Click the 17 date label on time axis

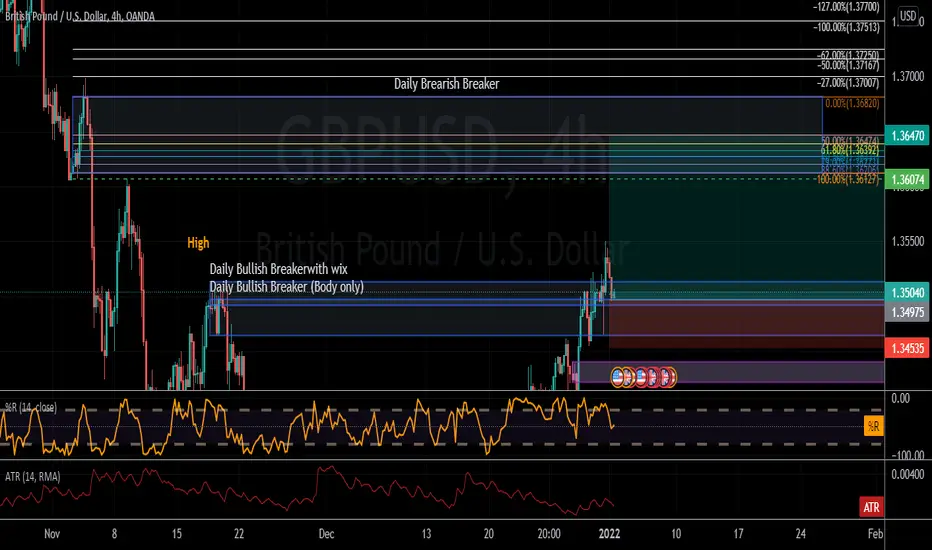point(738,533)
